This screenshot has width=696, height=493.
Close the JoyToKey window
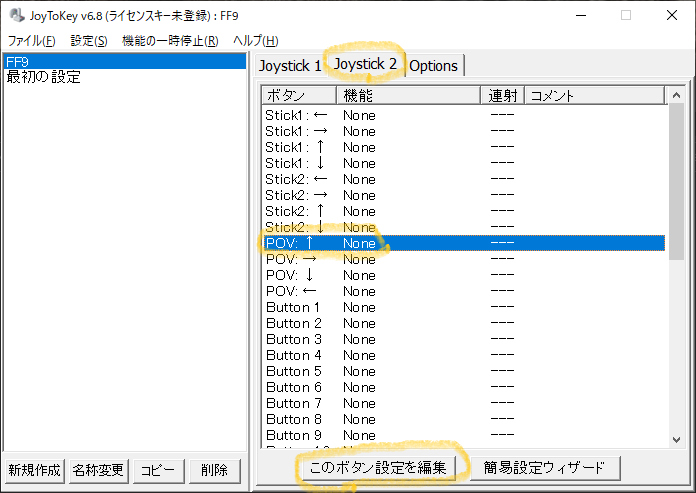[672, 16]
